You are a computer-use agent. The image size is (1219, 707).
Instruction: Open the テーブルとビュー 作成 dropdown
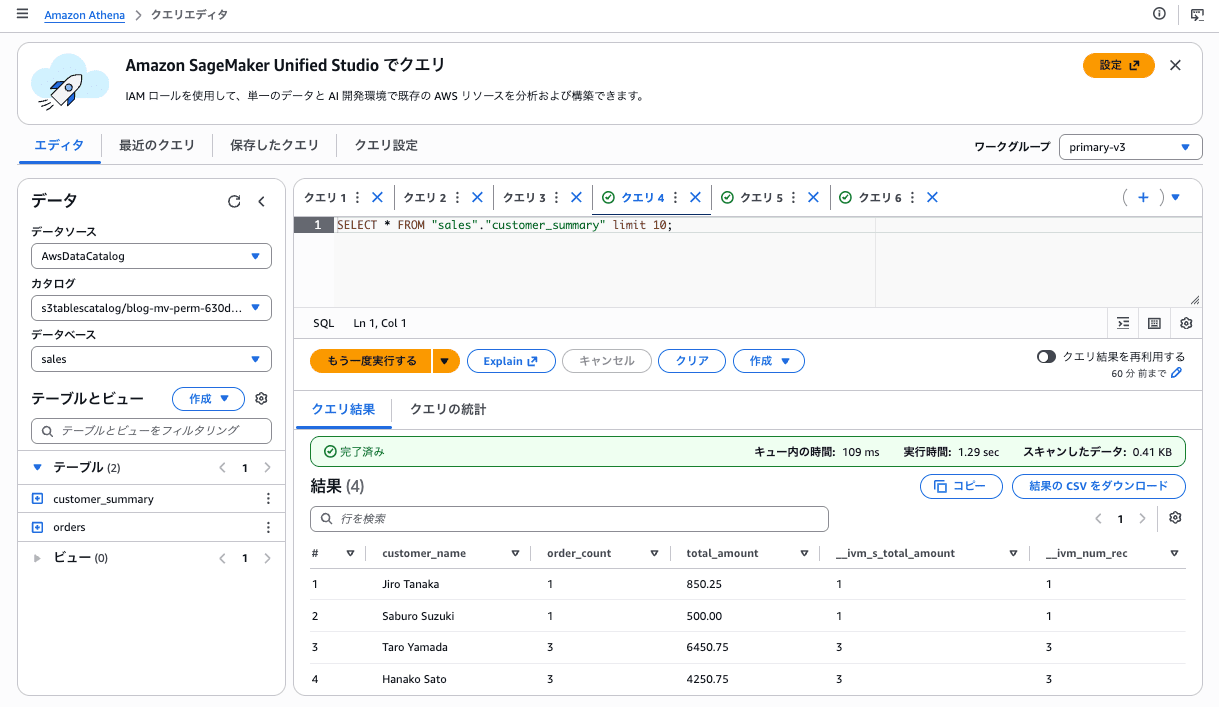coord(208,399)
